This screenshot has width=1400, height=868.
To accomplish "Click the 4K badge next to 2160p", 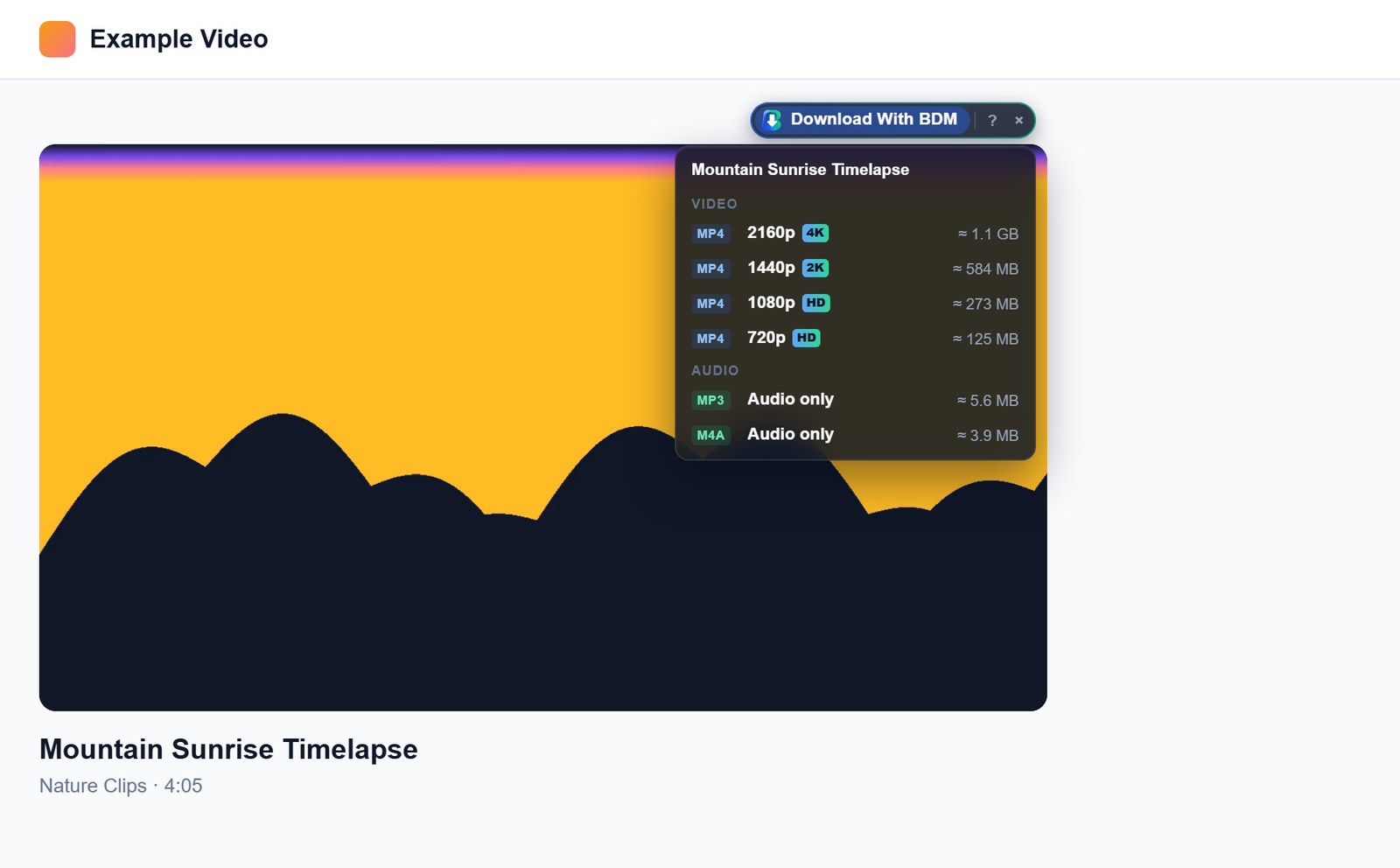I will 815,233.
